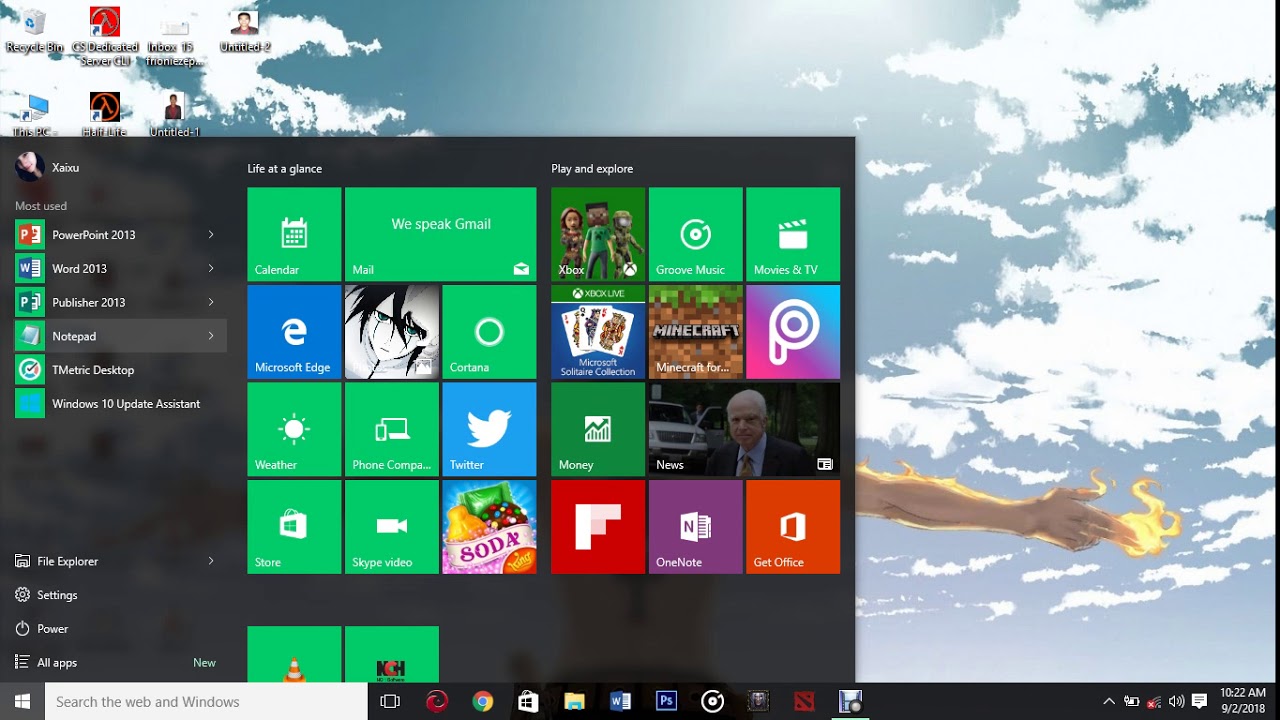Expand Notepad jump list arrow

(x=211, y=336)
